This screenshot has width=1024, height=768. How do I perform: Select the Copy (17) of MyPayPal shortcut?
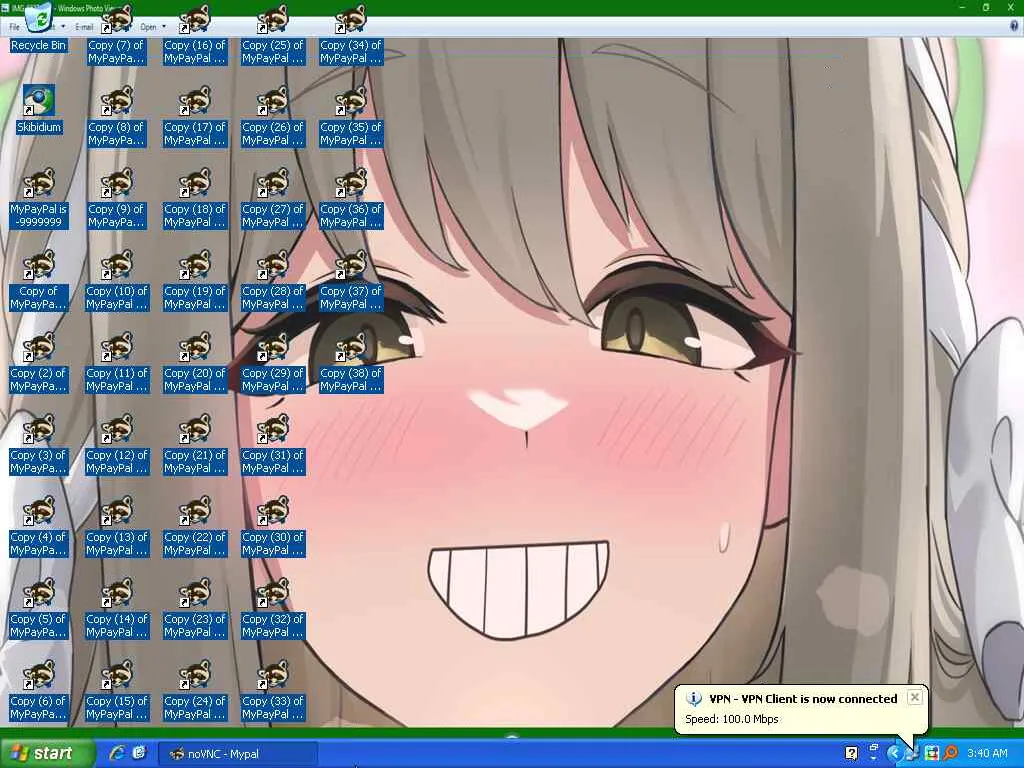195,116
